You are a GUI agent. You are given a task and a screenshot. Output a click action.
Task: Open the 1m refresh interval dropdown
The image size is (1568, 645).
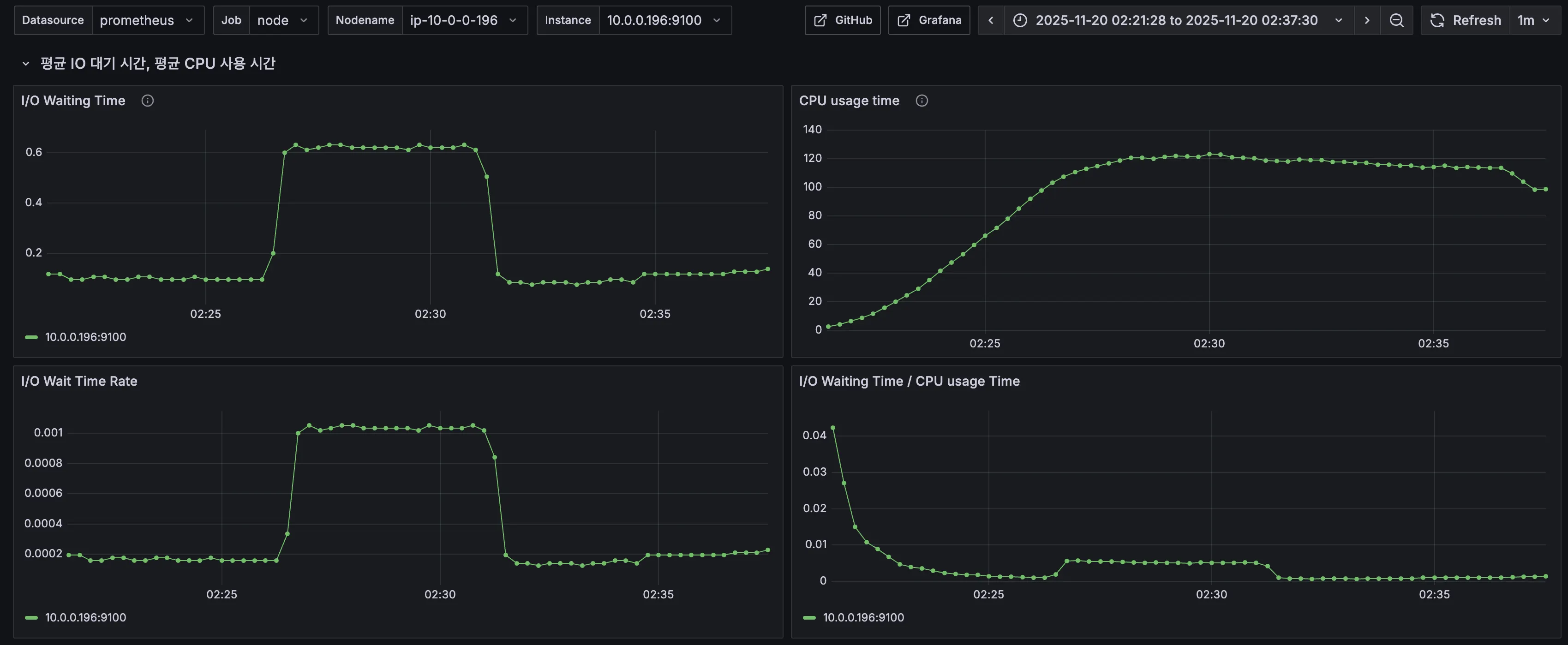coord(1532,21)
